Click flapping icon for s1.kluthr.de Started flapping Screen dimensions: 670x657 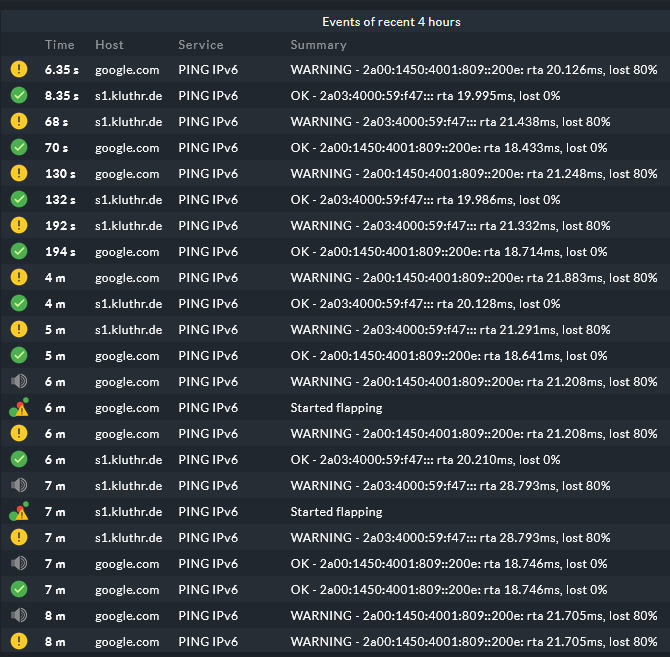(19, 511)
